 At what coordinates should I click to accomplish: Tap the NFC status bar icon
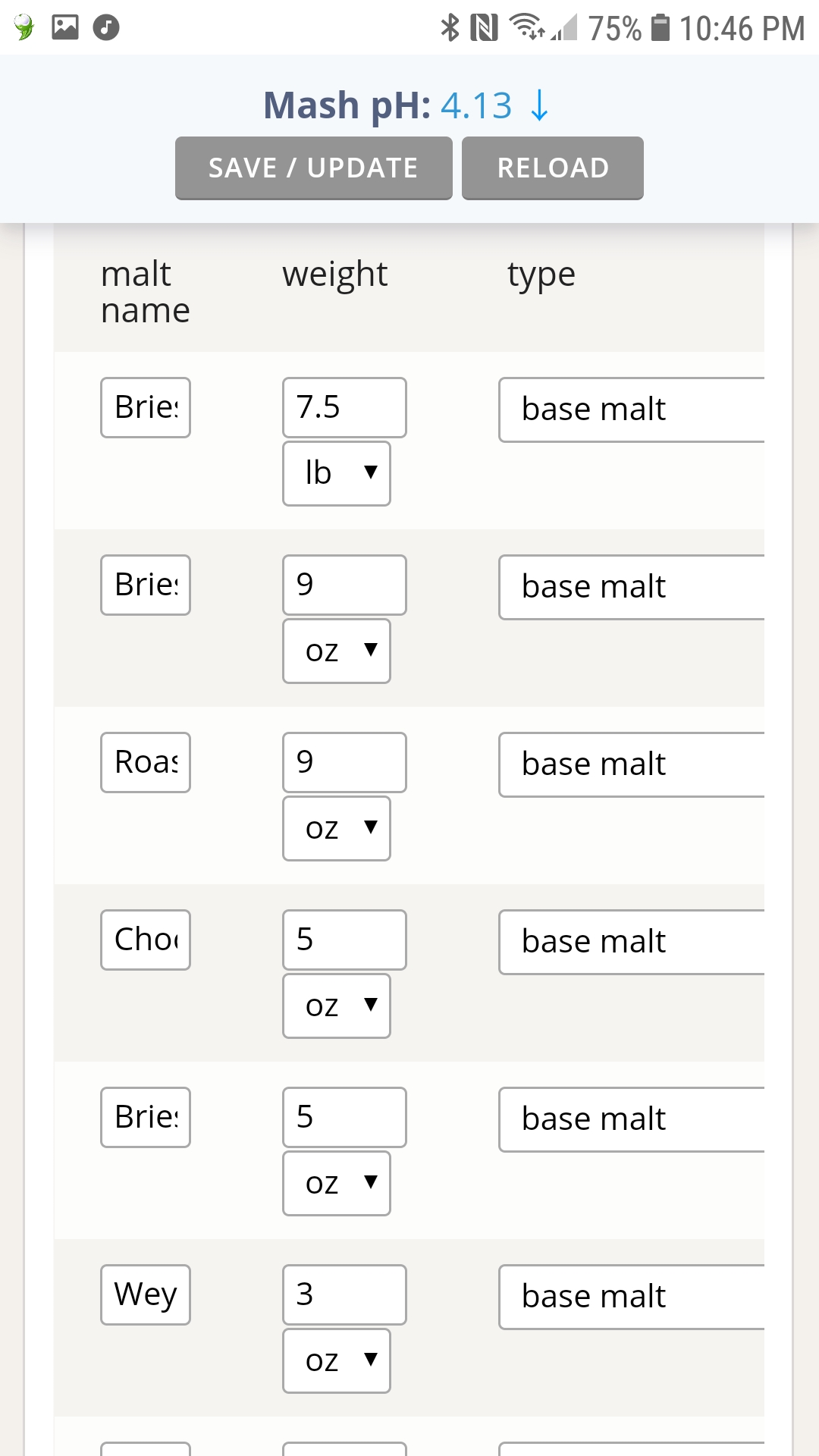click(484, 28)
